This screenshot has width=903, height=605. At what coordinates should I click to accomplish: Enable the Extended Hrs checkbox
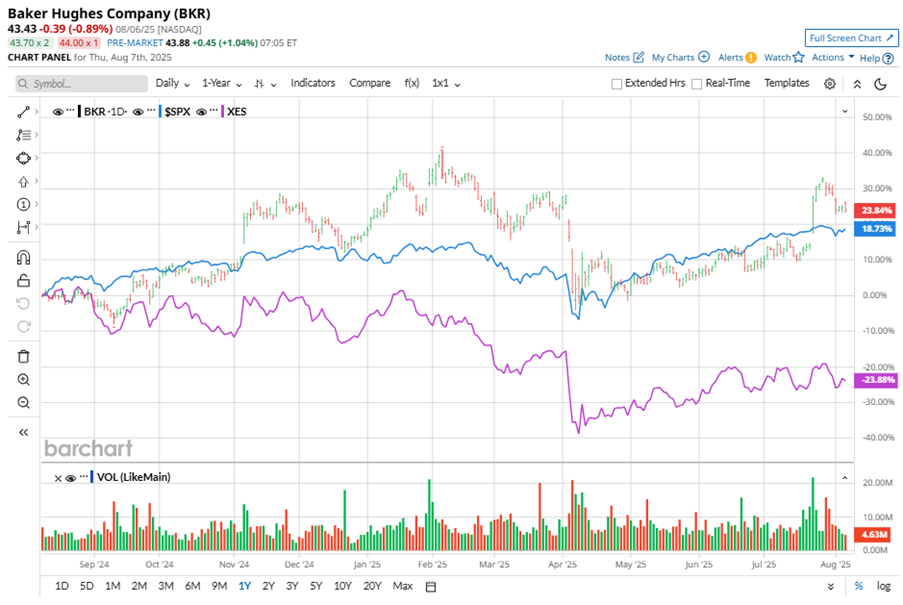click(616, 84)
